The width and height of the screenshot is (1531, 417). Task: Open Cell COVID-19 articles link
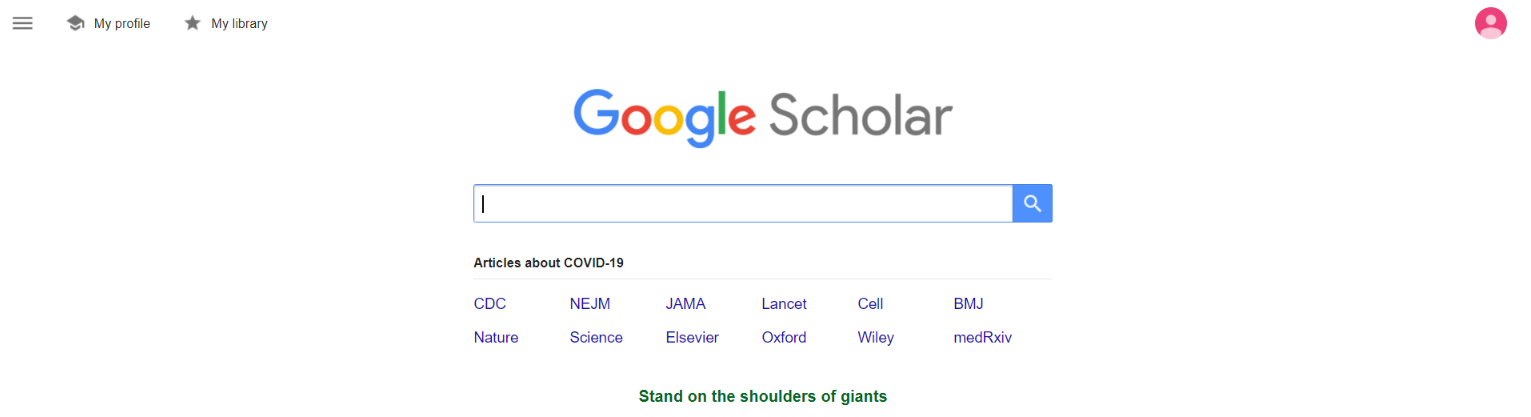pos(870,304)
